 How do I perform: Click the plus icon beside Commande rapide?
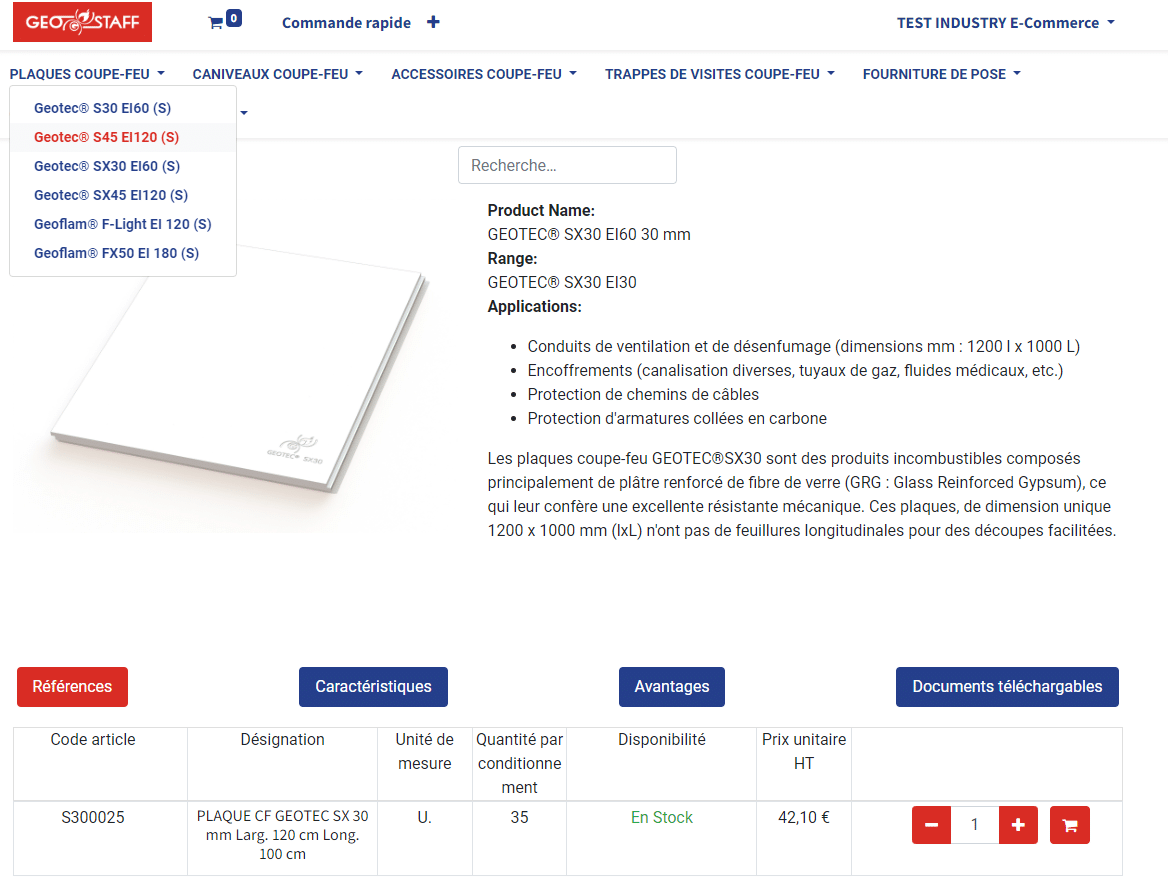point(432,20)
